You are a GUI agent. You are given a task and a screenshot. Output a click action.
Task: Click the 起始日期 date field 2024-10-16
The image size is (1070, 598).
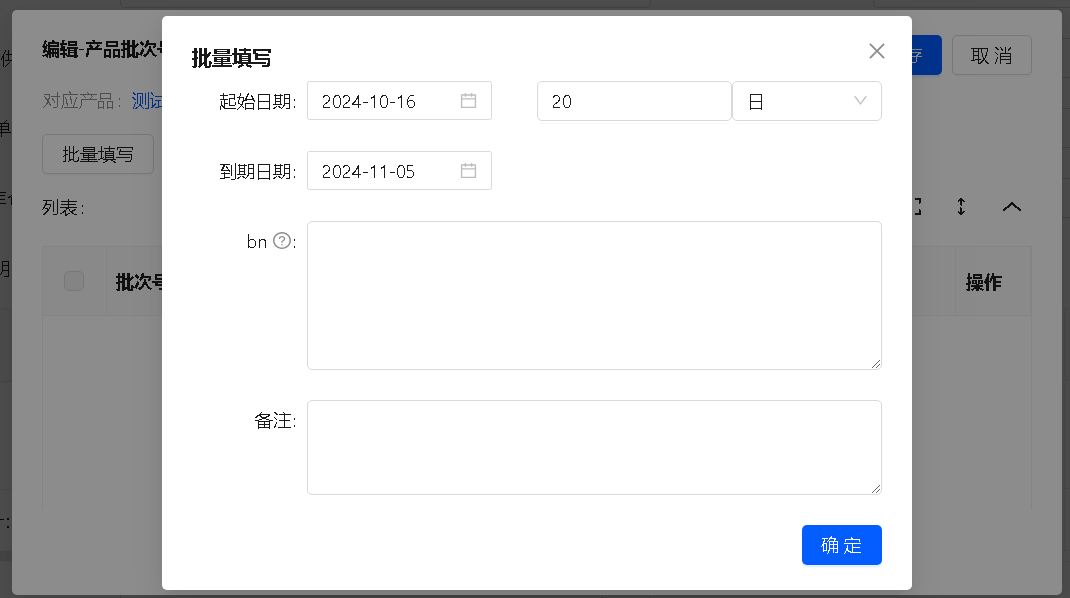pos(385,101)
